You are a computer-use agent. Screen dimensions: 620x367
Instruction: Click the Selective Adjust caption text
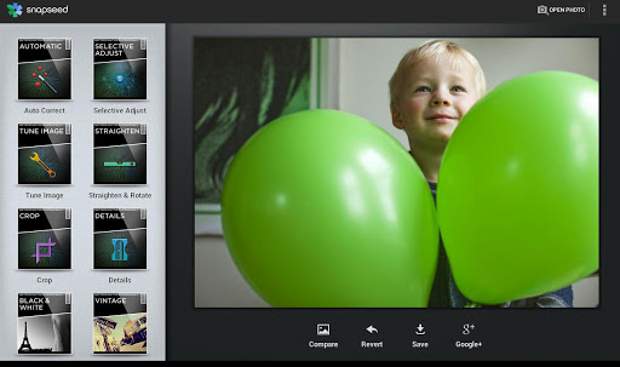120,110
